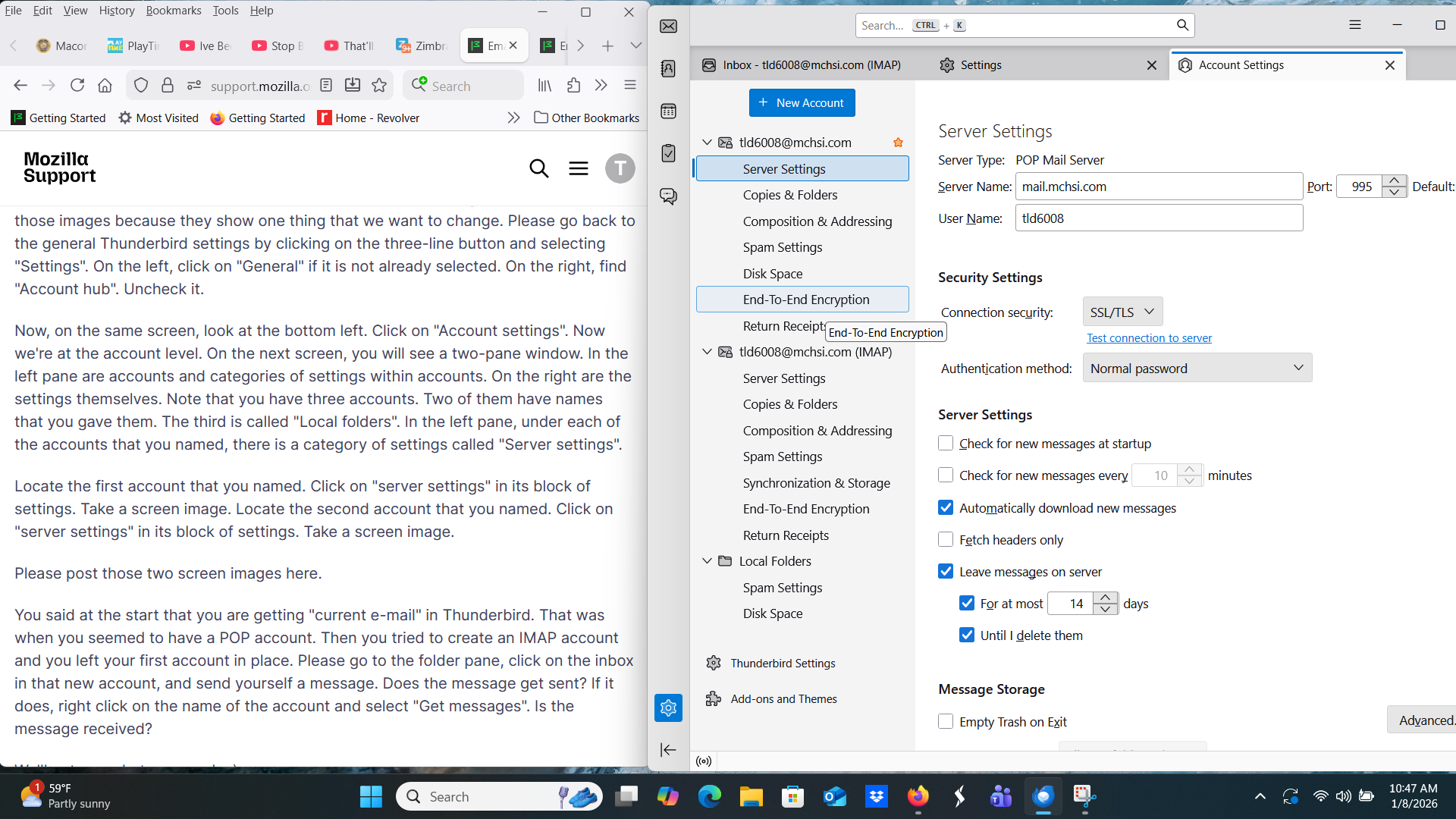Open the Calendar space icon
The width and height of the screenshot is (1456, 819).
(668, 111)
